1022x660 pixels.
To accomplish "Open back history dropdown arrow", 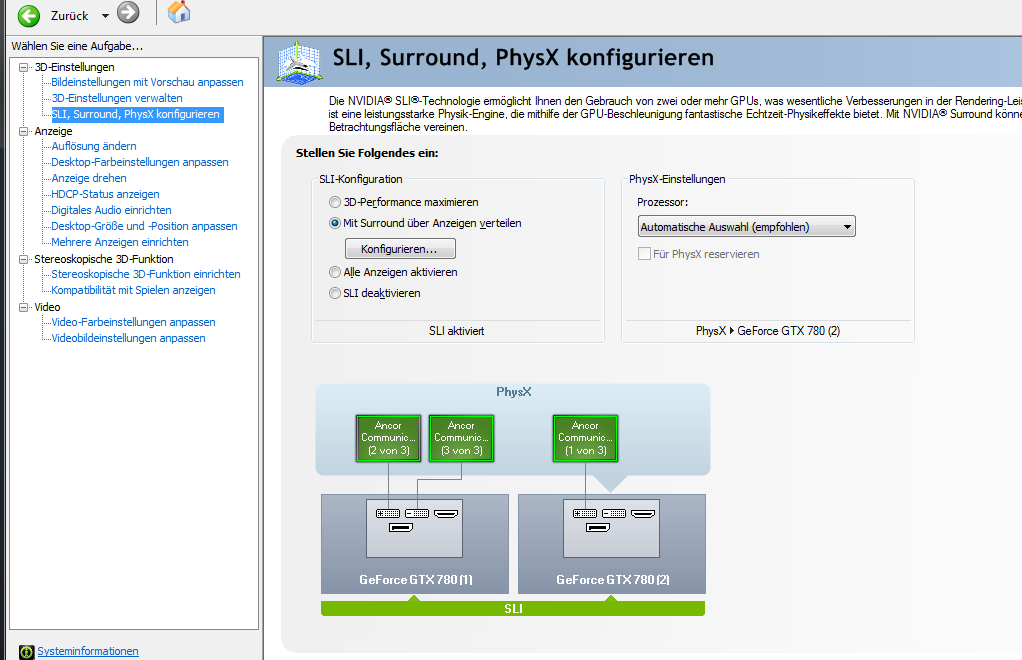I will (105, 16).
